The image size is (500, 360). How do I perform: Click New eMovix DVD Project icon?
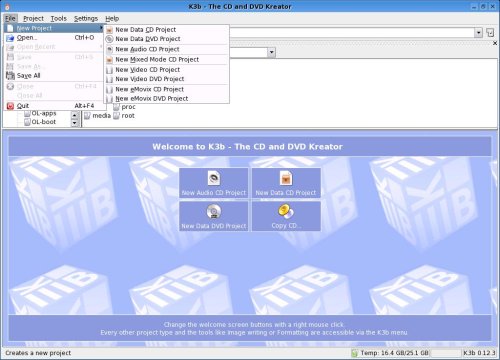pos(109,99)
